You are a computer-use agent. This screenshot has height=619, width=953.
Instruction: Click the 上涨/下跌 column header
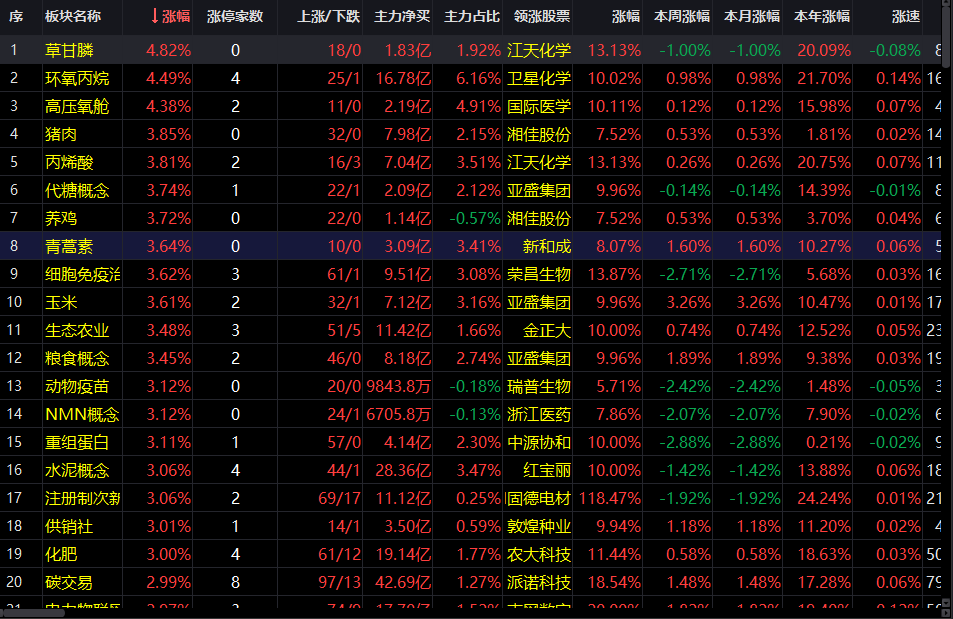click(328, 16)
